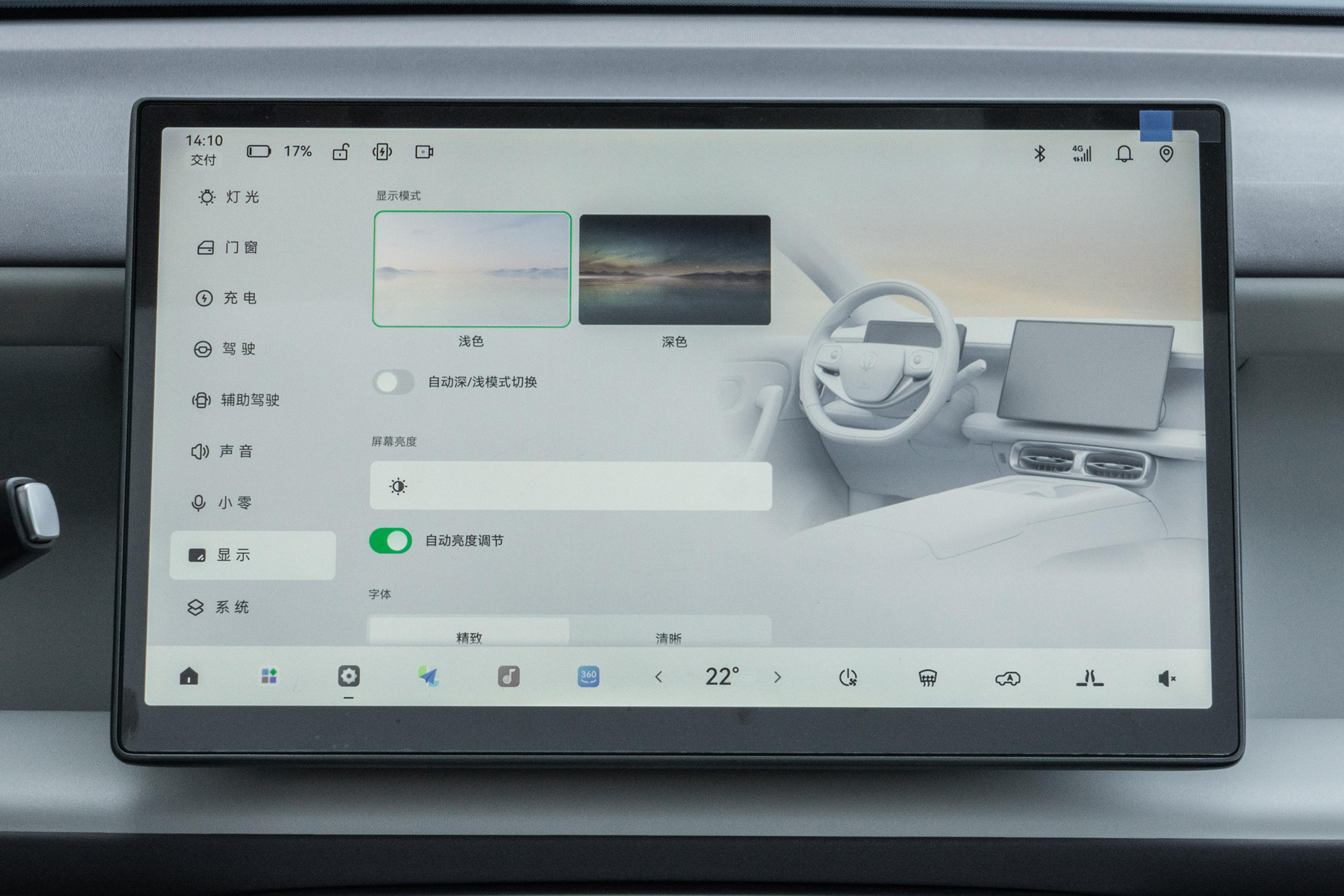Enable automatic dark/light mode switching
1344x896 pixels.
pos(393,382)
